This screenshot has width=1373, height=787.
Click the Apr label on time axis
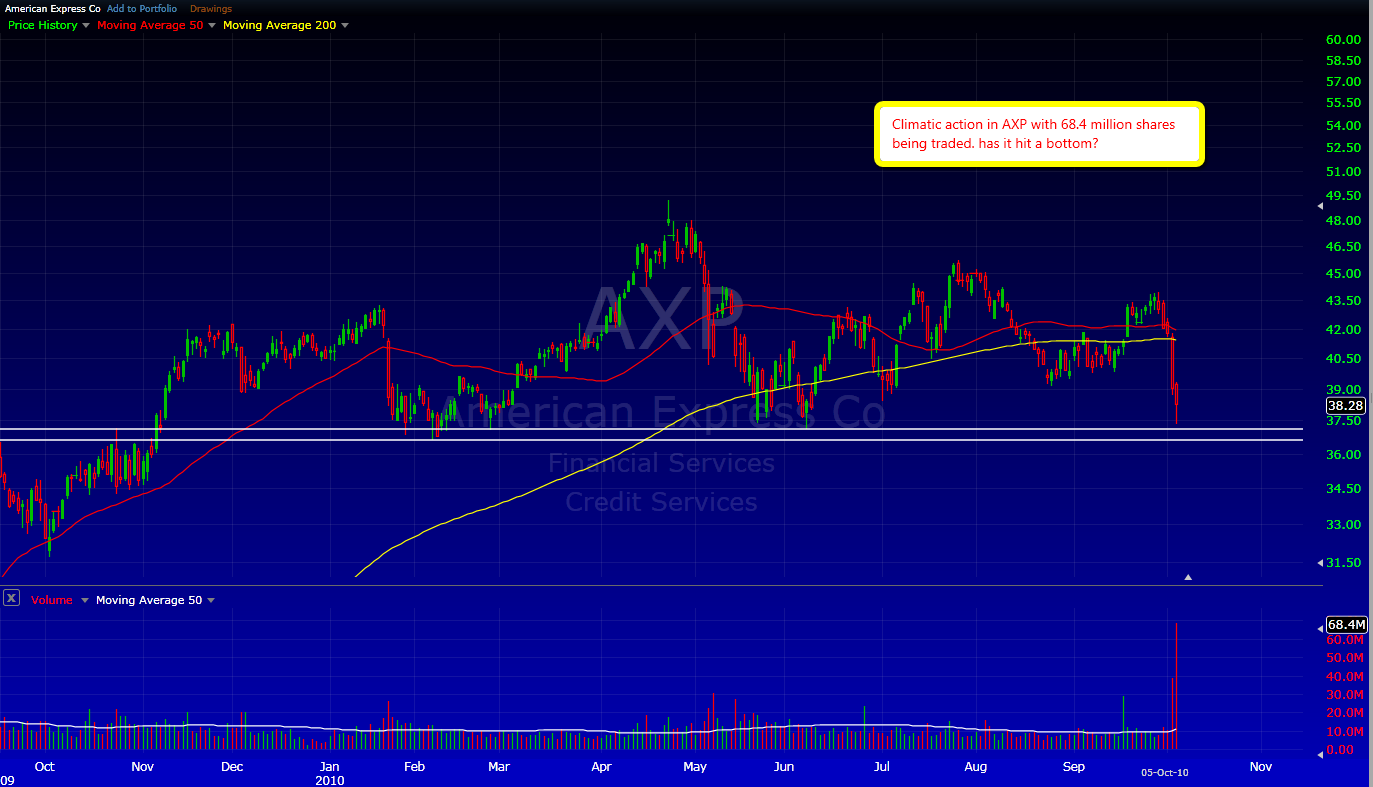click(x=601, y=767)
